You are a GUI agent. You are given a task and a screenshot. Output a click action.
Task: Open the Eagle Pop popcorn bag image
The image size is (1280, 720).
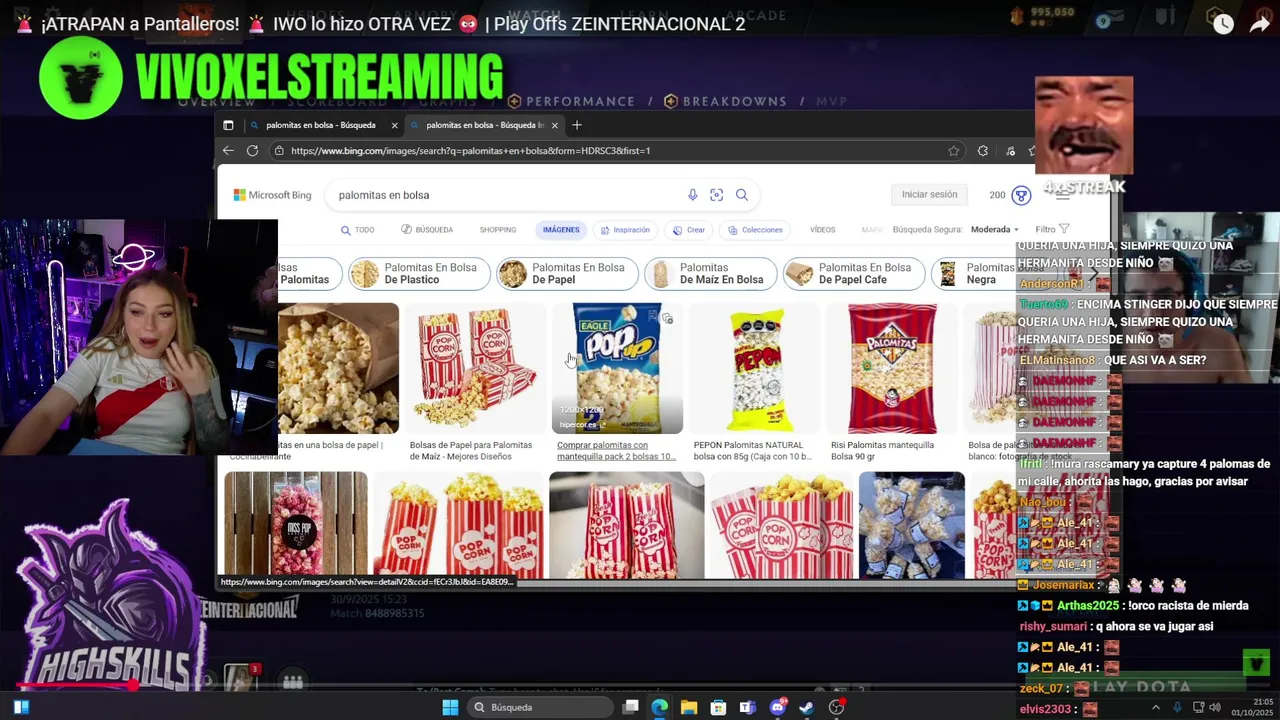[617, 368]
